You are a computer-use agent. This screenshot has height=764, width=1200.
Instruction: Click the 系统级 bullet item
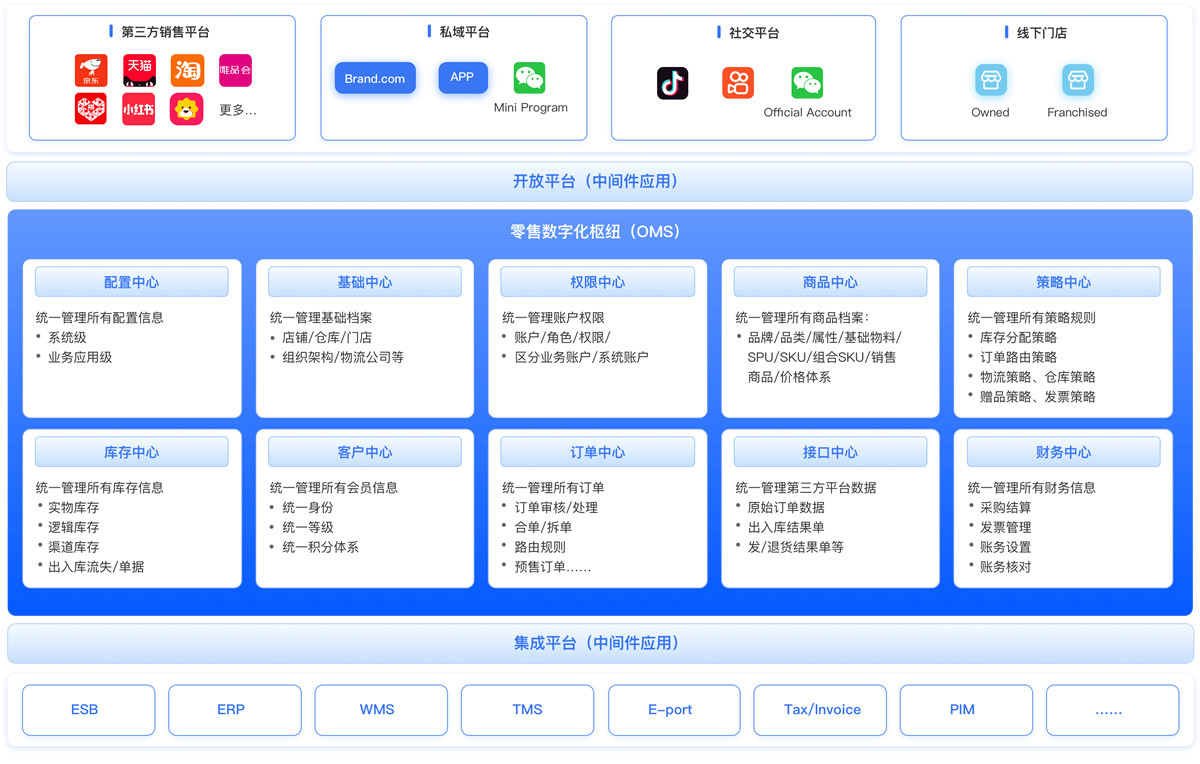[67, 338]
